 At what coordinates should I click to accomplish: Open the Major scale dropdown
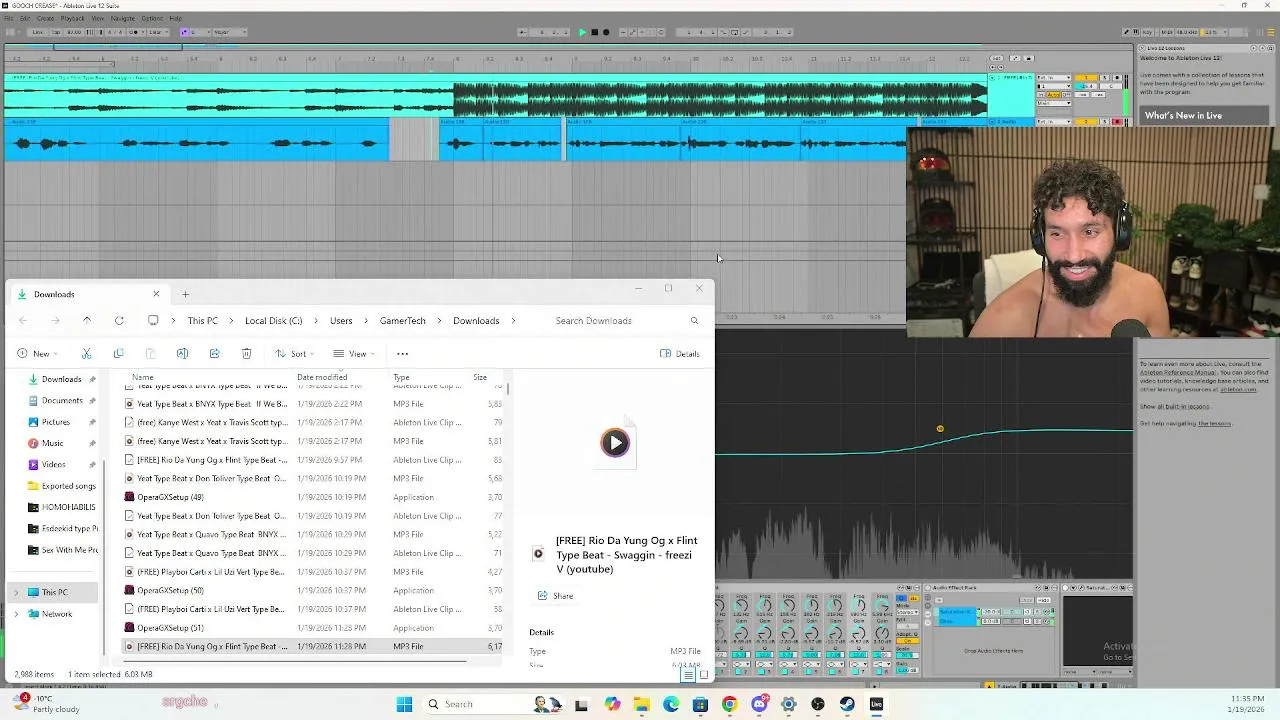click(x=231, y=32)
